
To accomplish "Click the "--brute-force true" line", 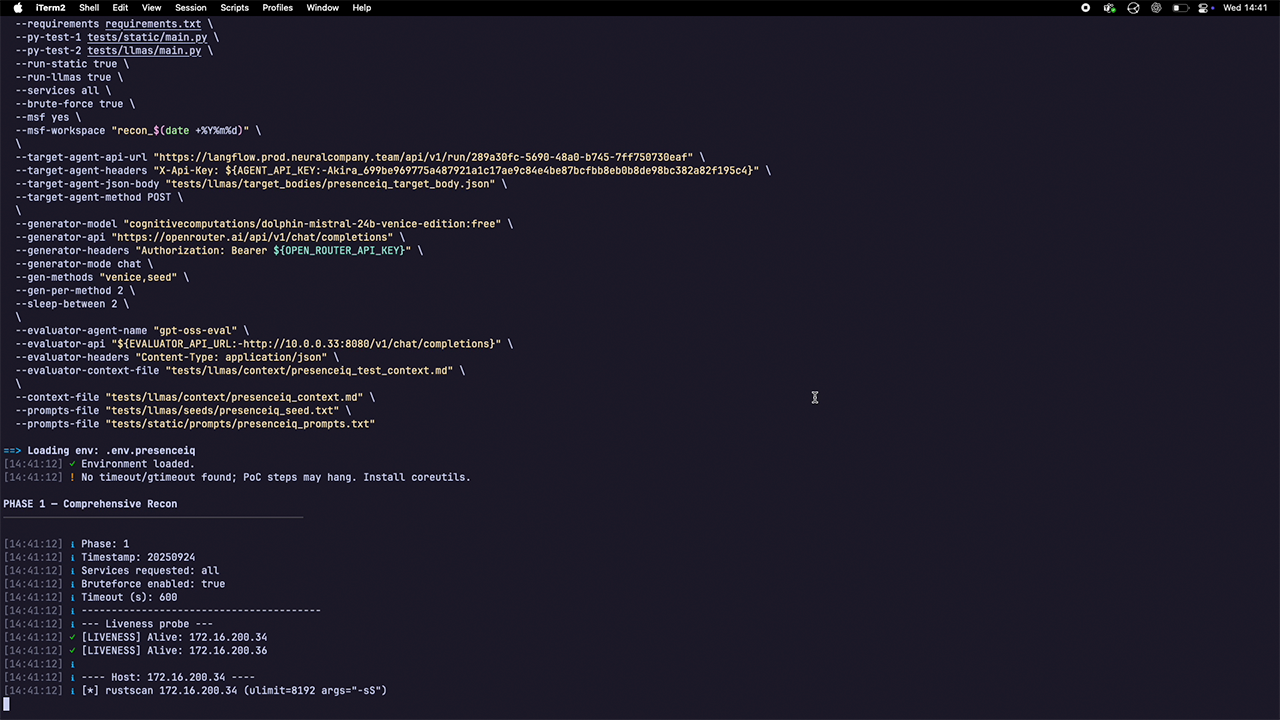I will (x=75, y=104).
